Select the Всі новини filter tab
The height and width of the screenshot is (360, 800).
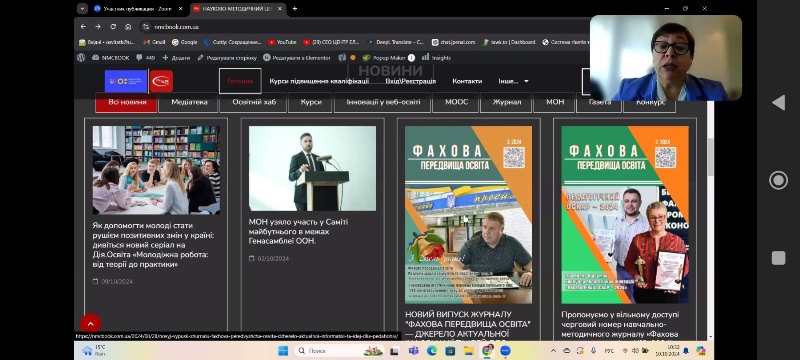(x=127, y=102)
